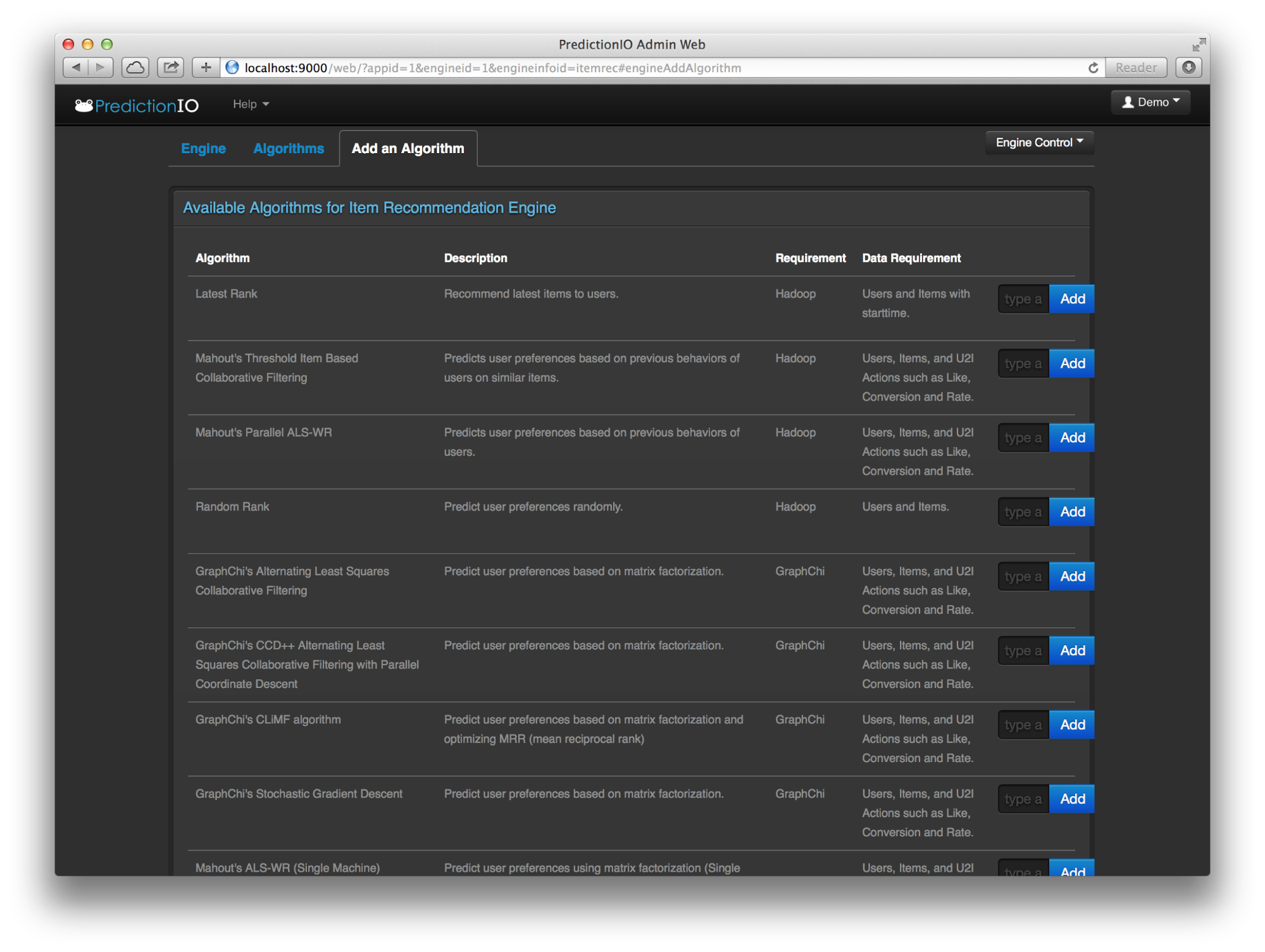Click GraphChi requirement in CLiMF row
Image resolution: width=1265 pixels, height=952 pixels.
click(800, 720)
